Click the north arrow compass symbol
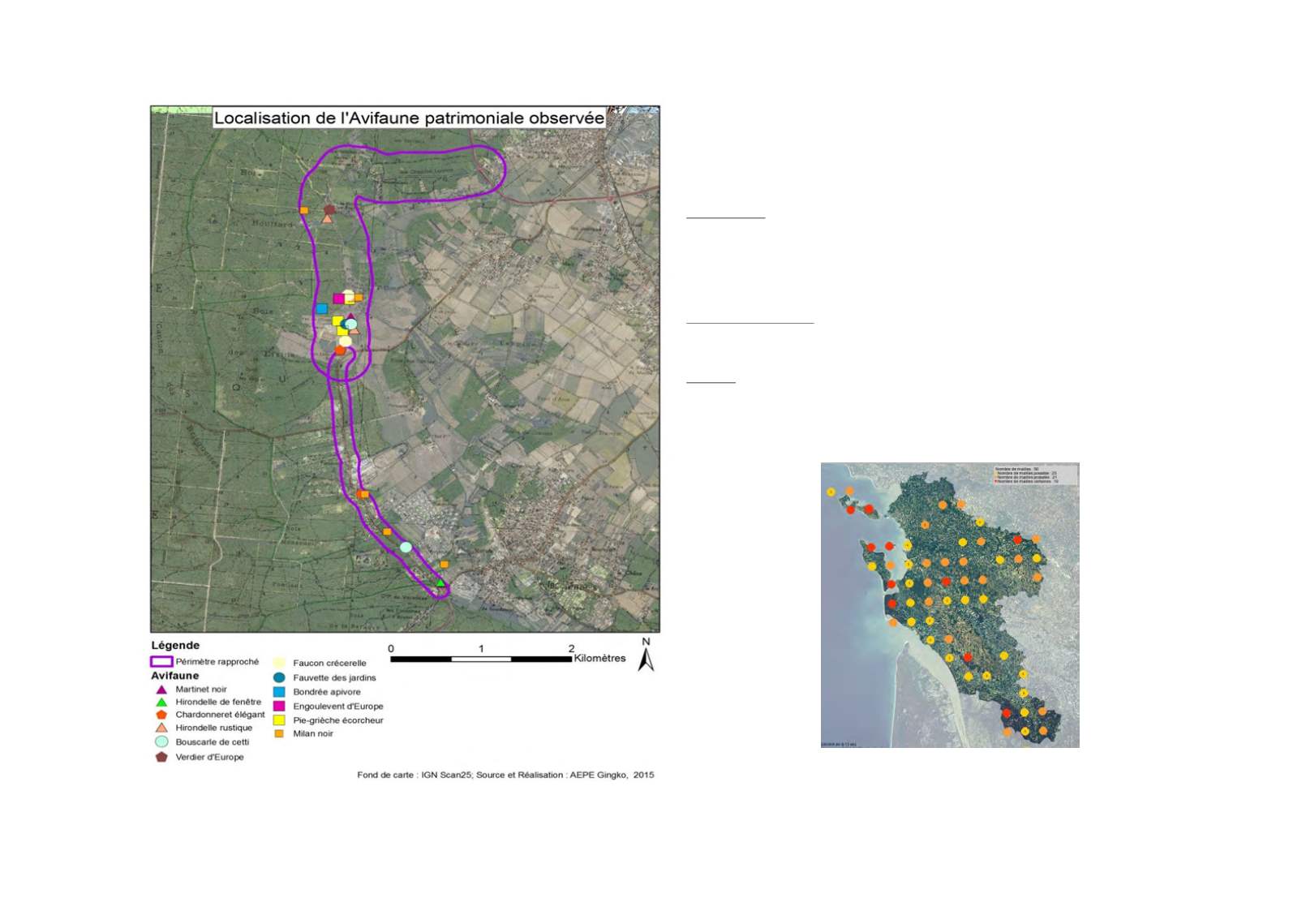This screenshot has height=924, width=1306. point(646,655)
